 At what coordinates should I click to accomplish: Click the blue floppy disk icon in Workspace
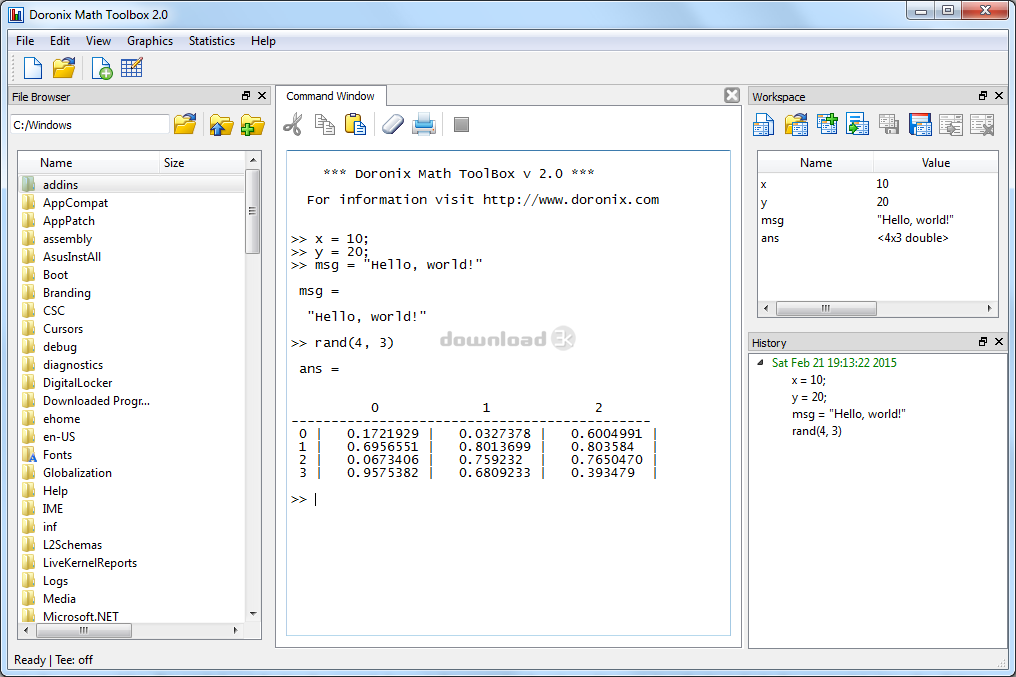coord(920,125)
